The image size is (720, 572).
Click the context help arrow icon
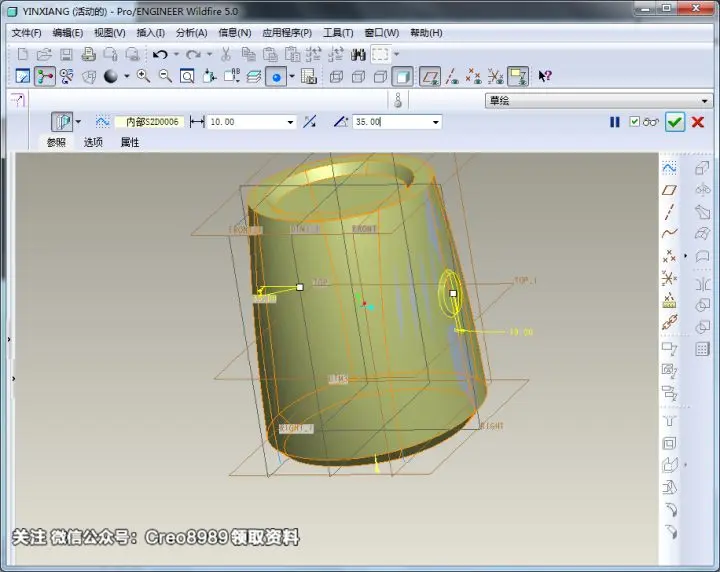545,76
